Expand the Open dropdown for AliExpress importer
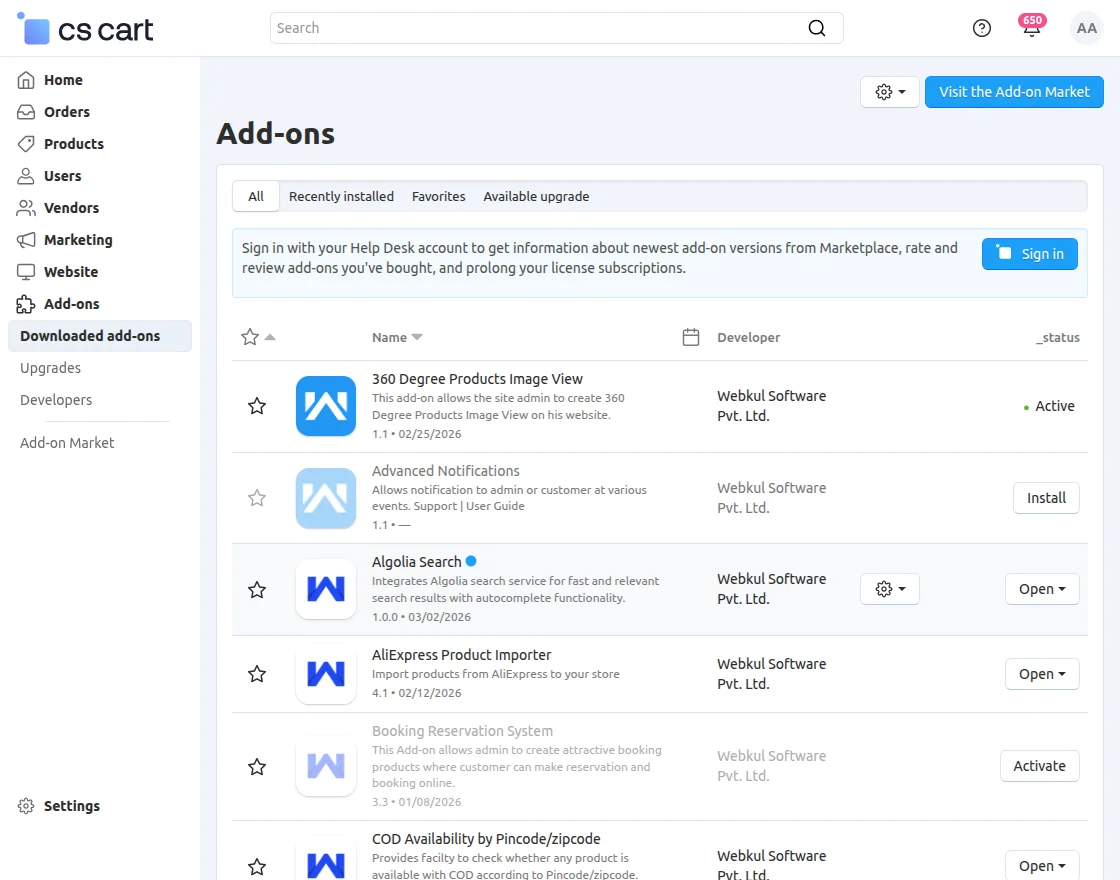This screenshot has width=1120, height=880. pyautogui.click(x=1042, y=674)
